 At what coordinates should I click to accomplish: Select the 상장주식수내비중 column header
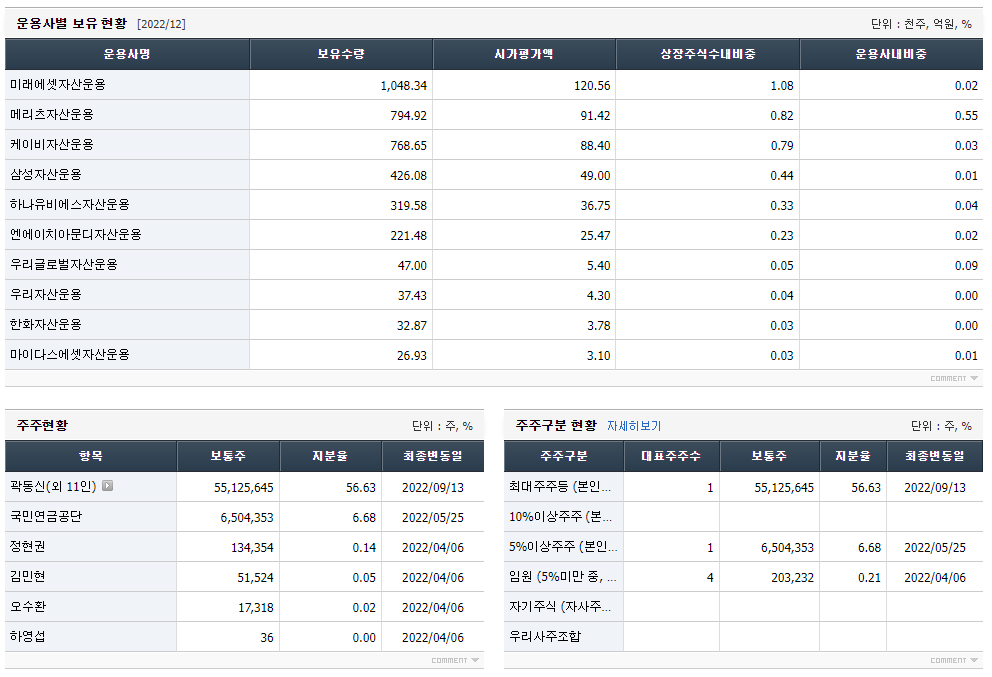tap(708, 54)
